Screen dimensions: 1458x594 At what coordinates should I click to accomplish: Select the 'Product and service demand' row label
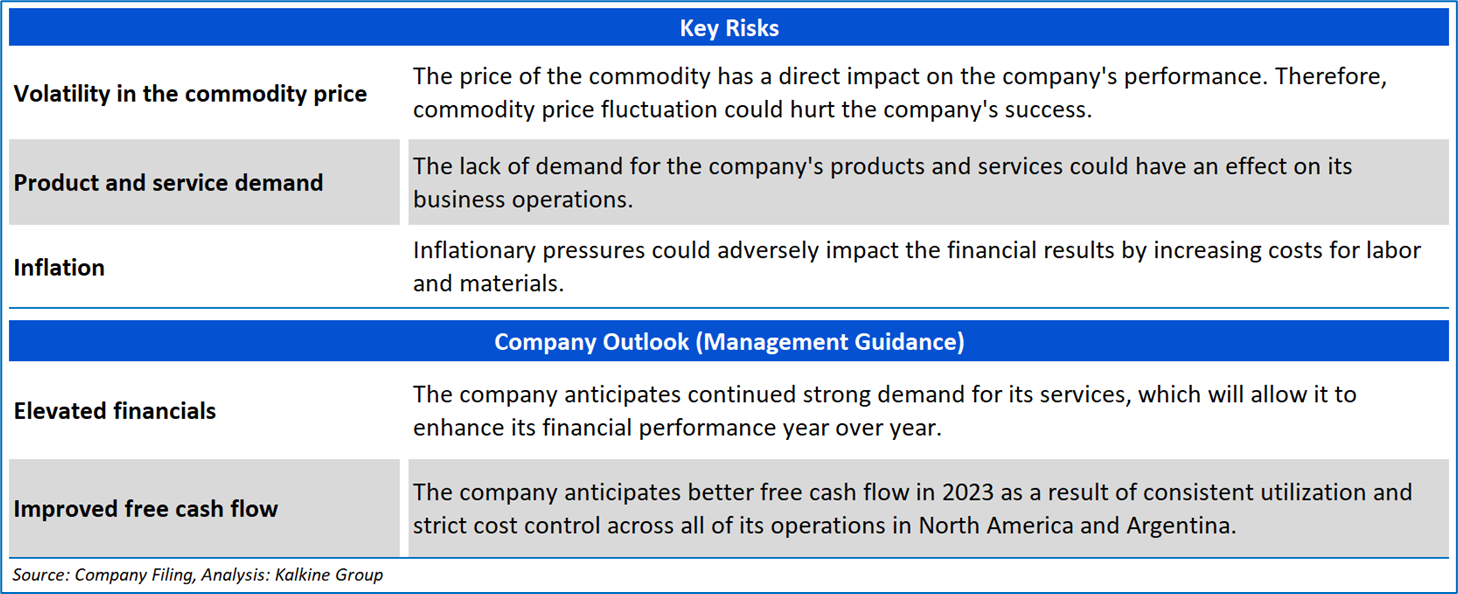pyautogui.click(x=168, y=183)
